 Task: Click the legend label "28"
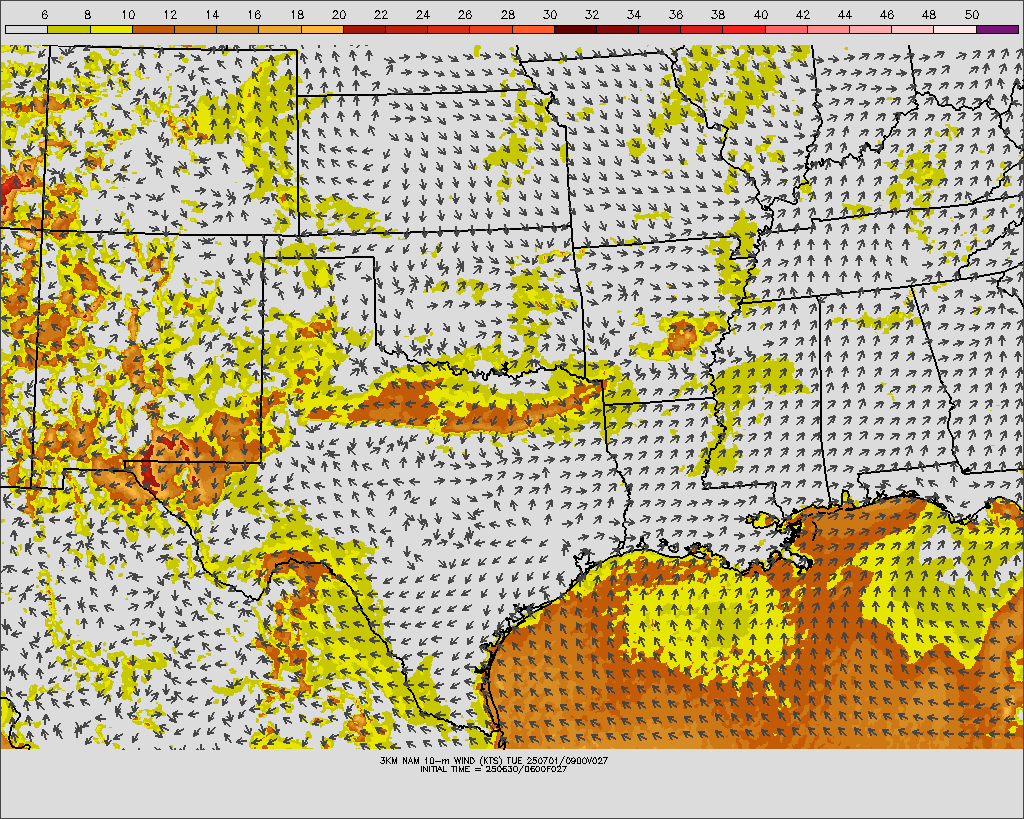tap(507, 14)
